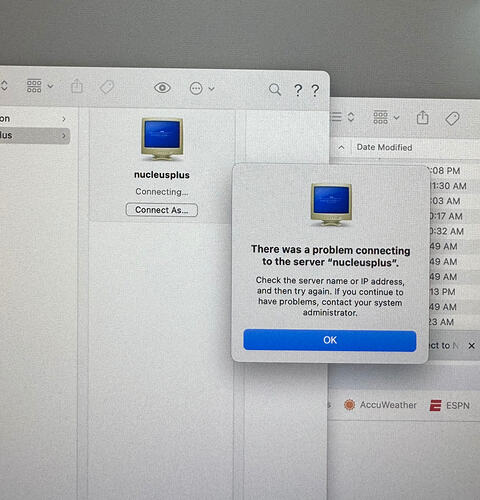Select the highlighted sidebar item ending in 'lus'
Viewport: 480px width, 500px height.
tap(35, 136)
